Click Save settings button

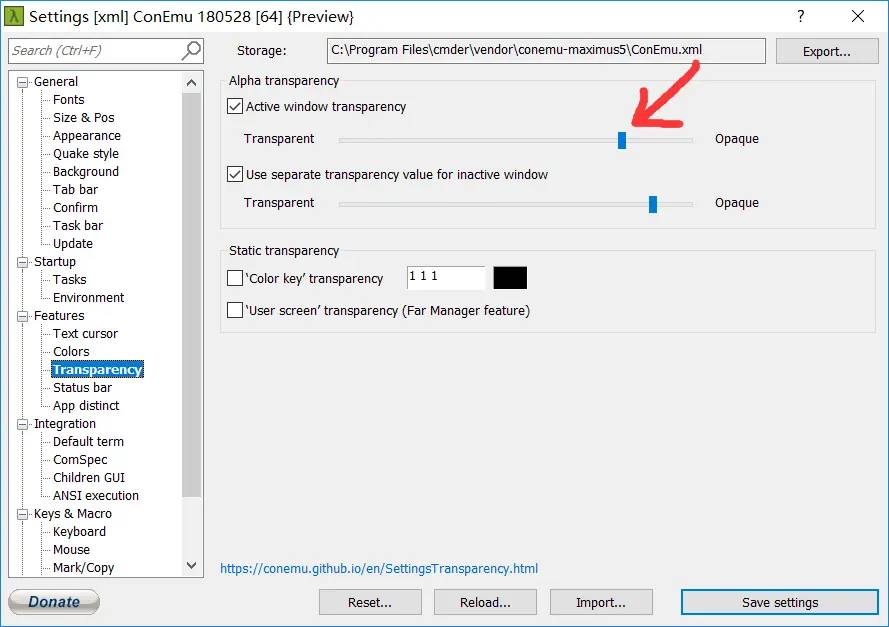coord(780,603)
